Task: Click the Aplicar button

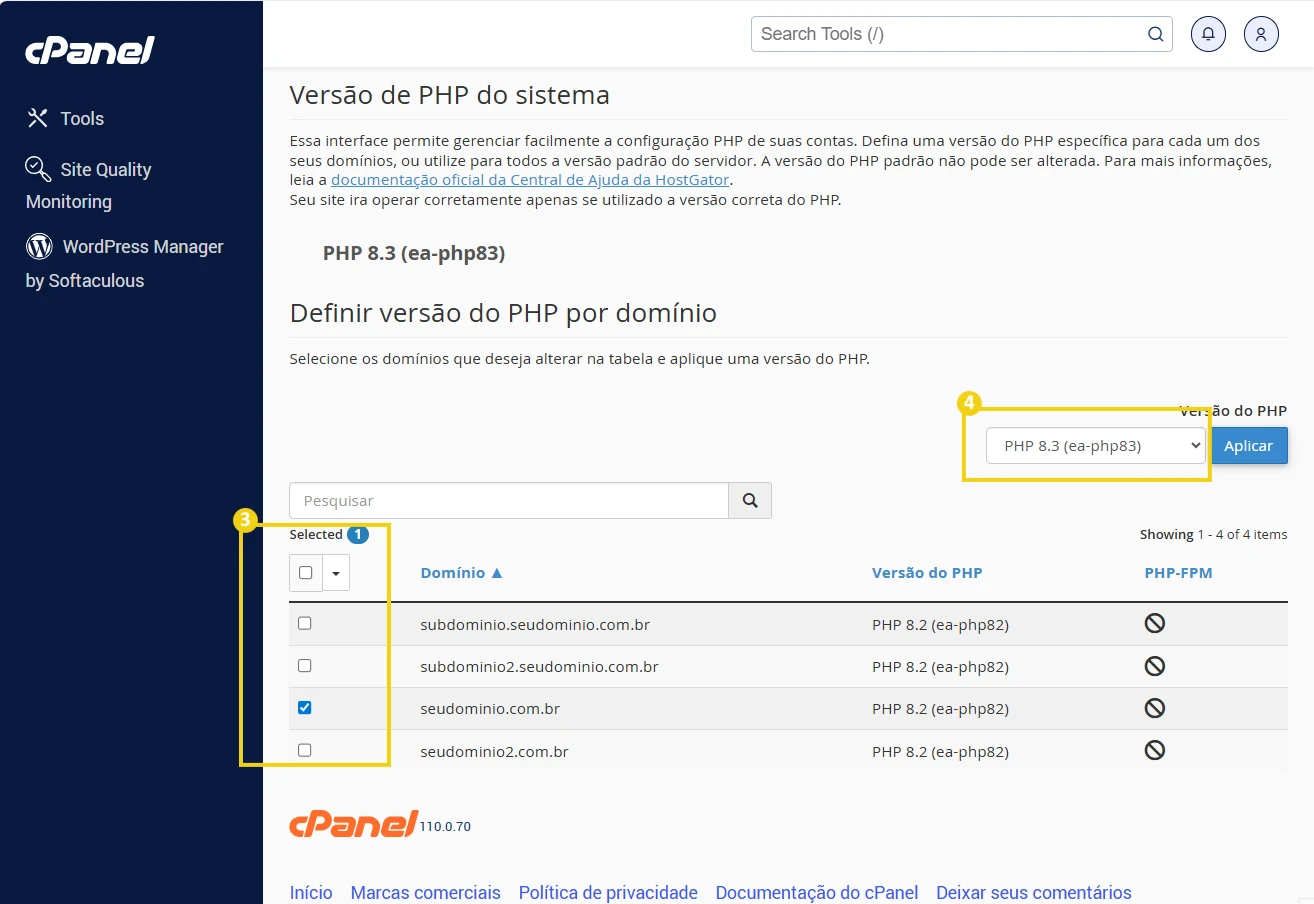Action: tap(1249, 445)
